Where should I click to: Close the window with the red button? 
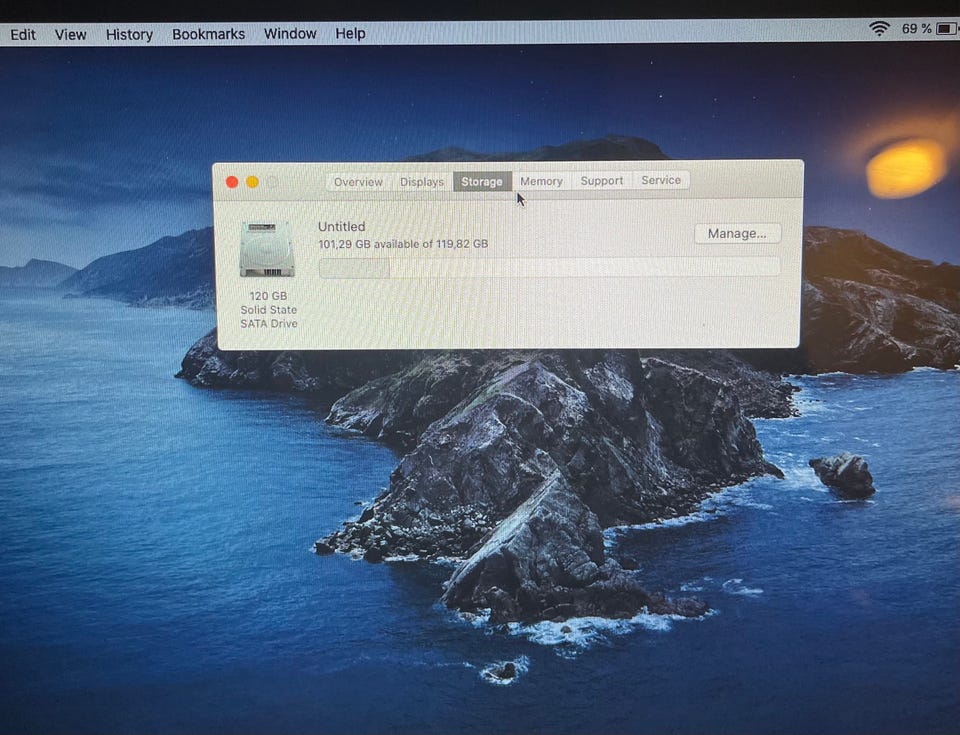[x=232, y=182]
